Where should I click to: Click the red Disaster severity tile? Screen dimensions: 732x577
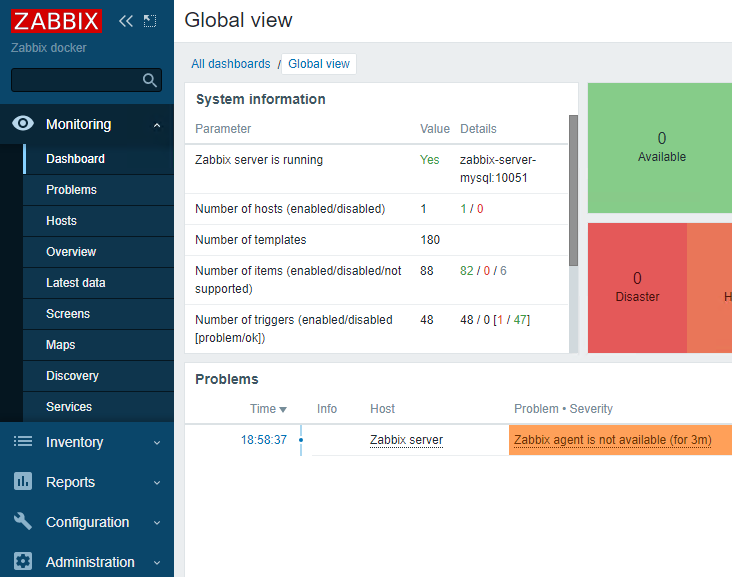point(637,288)
